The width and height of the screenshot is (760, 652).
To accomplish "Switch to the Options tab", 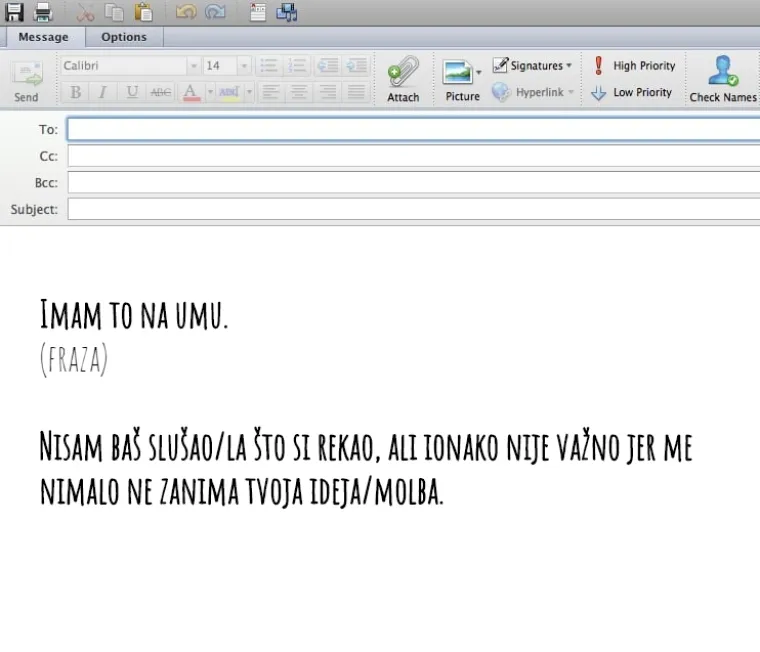I will [x=124, y=37].
